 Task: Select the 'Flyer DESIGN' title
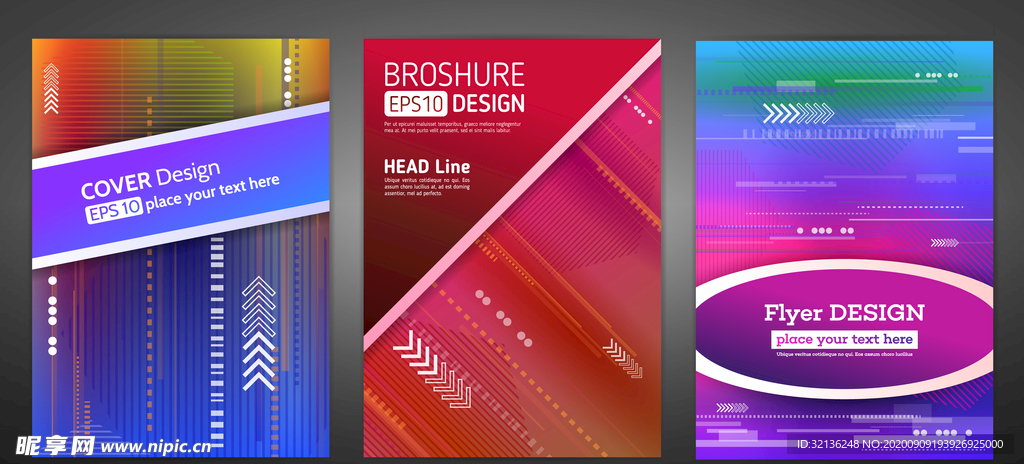[x=844, y=313]
